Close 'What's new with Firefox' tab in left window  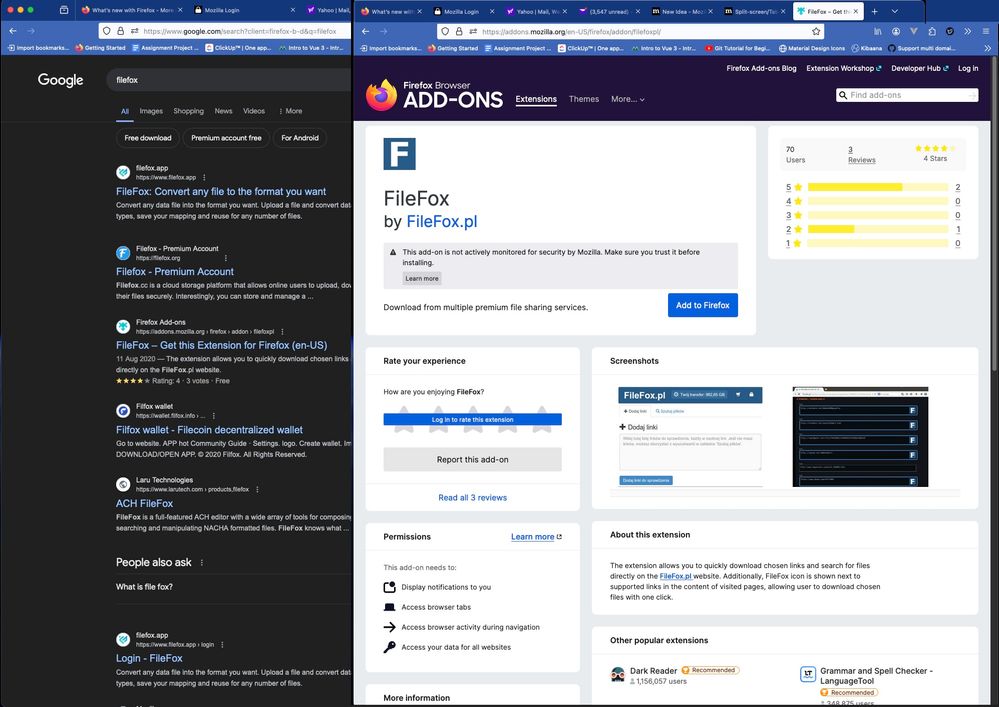pyautogui.click(x=180, y=10)
